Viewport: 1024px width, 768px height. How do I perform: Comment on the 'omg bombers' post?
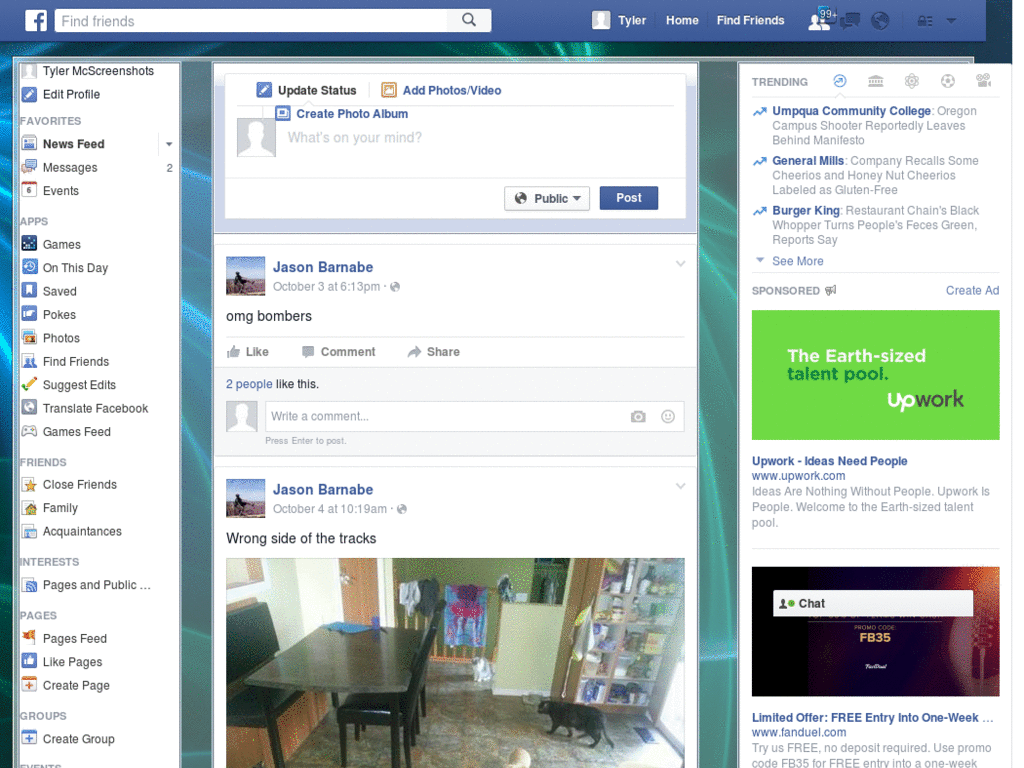(338, 352)
